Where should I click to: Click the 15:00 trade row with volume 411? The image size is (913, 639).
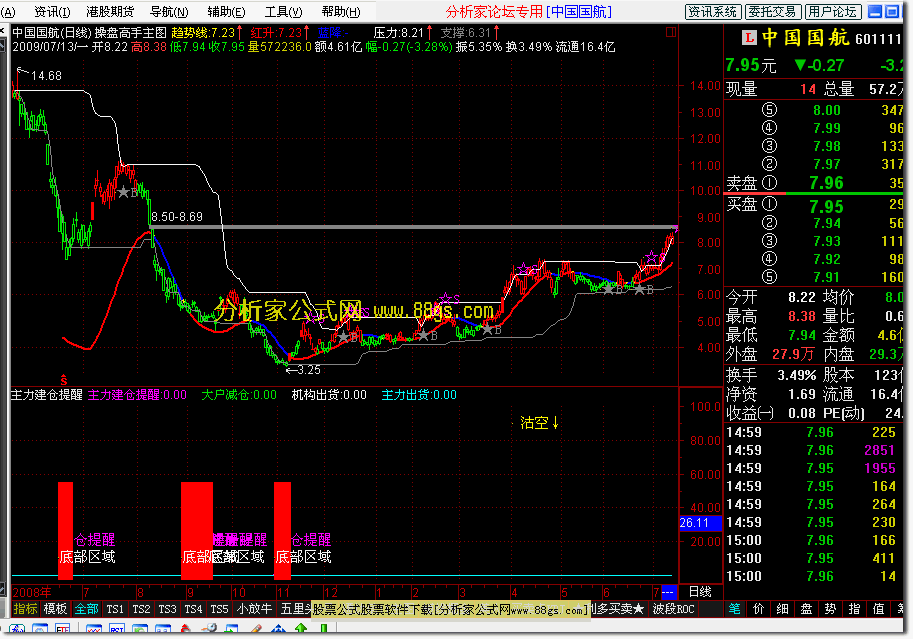pos(813,558)
